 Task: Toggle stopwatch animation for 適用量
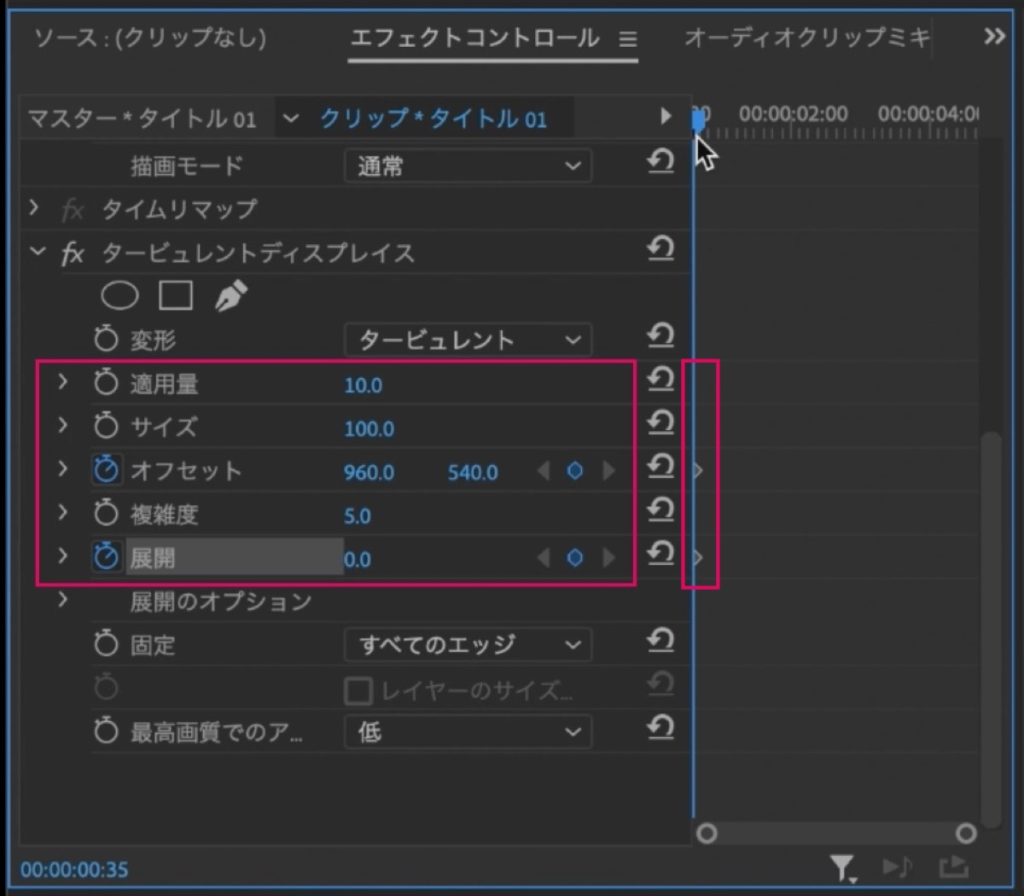106,383
